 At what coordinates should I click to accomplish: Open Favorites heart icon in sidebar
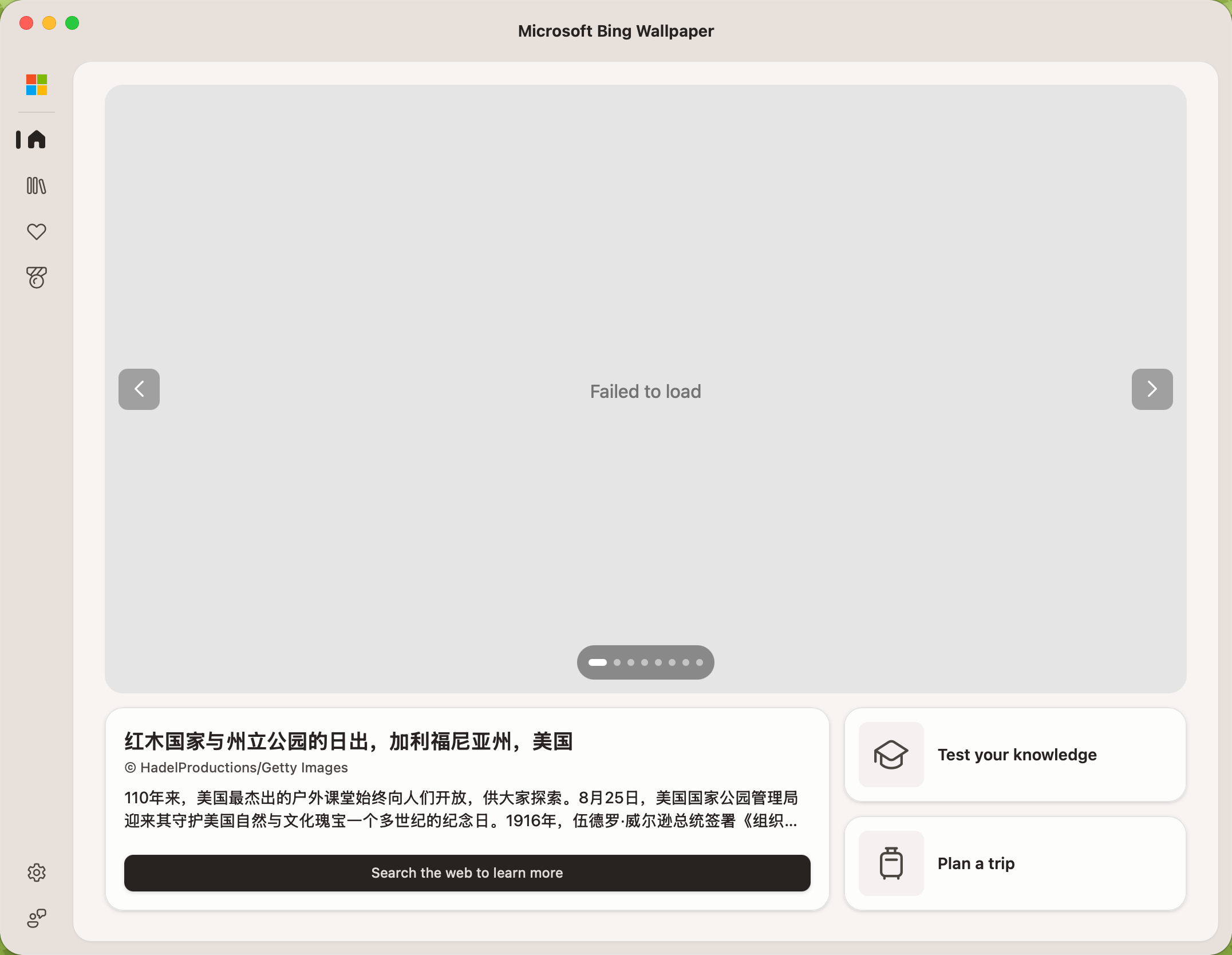[37, 231]
